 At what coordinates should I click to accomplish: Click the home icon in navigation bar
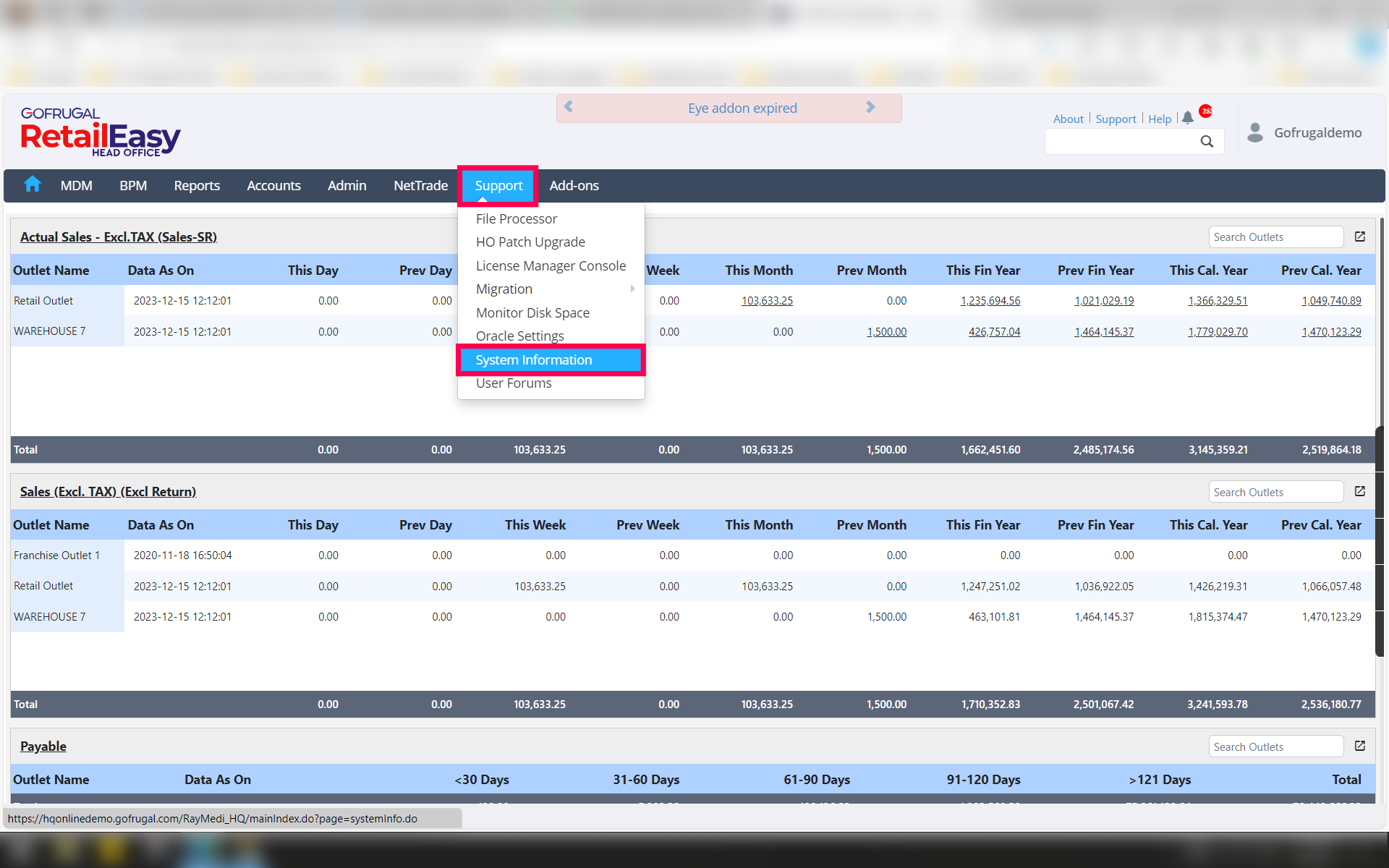32,185
